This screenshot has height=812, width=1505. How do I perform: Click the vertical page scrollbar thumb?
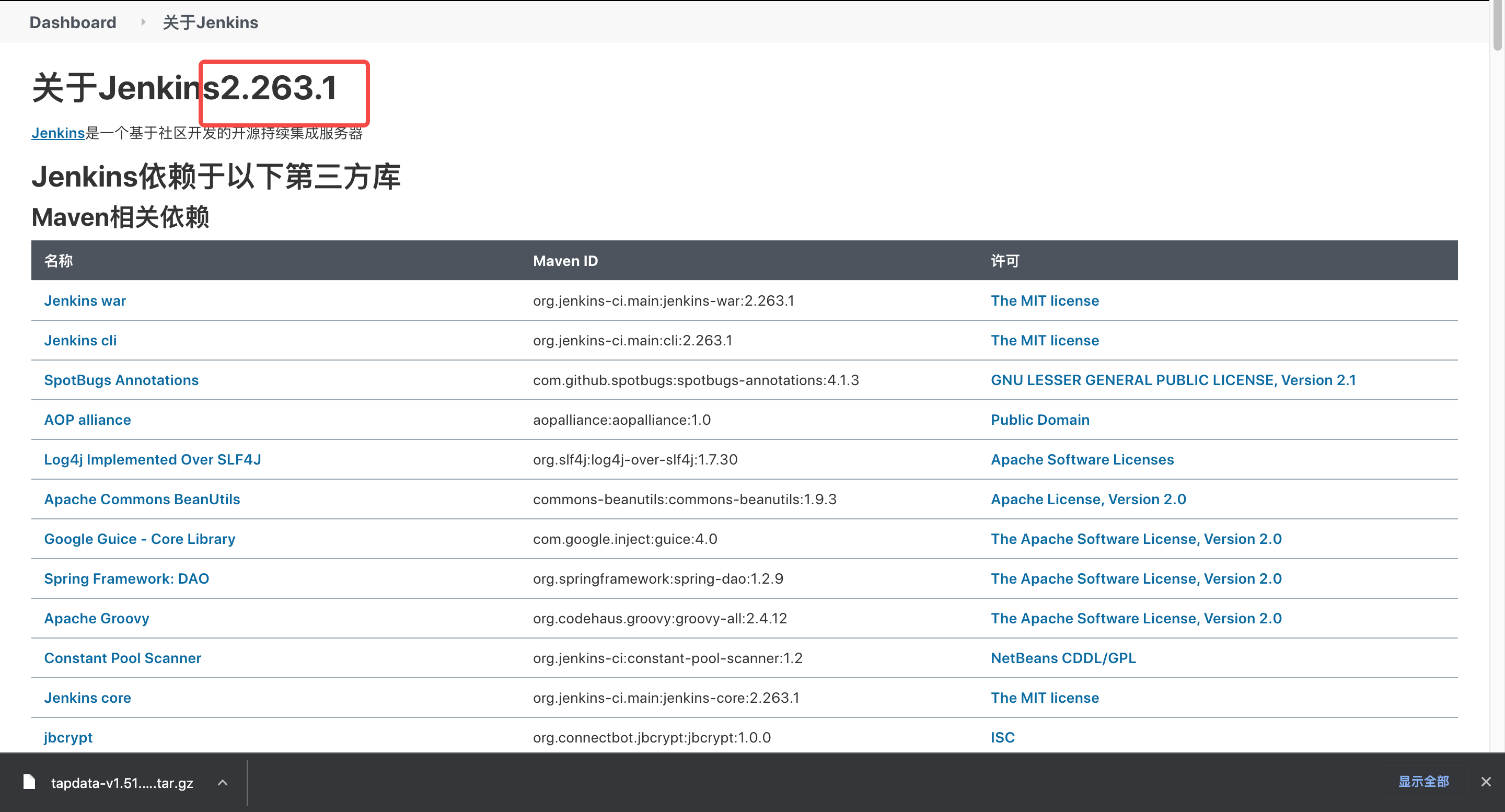click(1497, 26)
